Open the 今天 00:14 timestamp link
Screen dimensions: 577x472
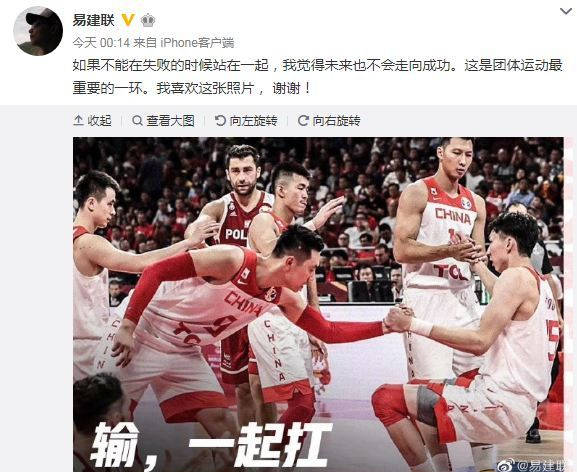point(101,43)
